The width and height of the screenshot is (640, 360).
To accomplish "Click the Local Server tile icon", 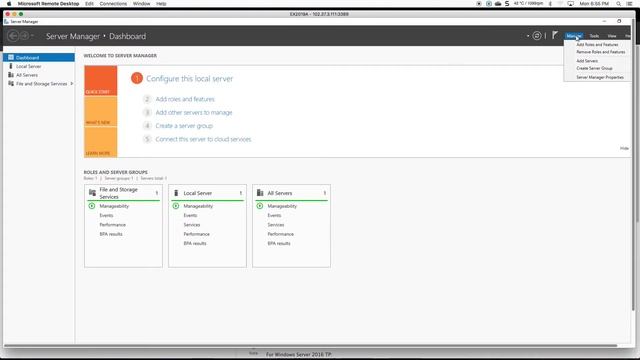I will [176, 193].
